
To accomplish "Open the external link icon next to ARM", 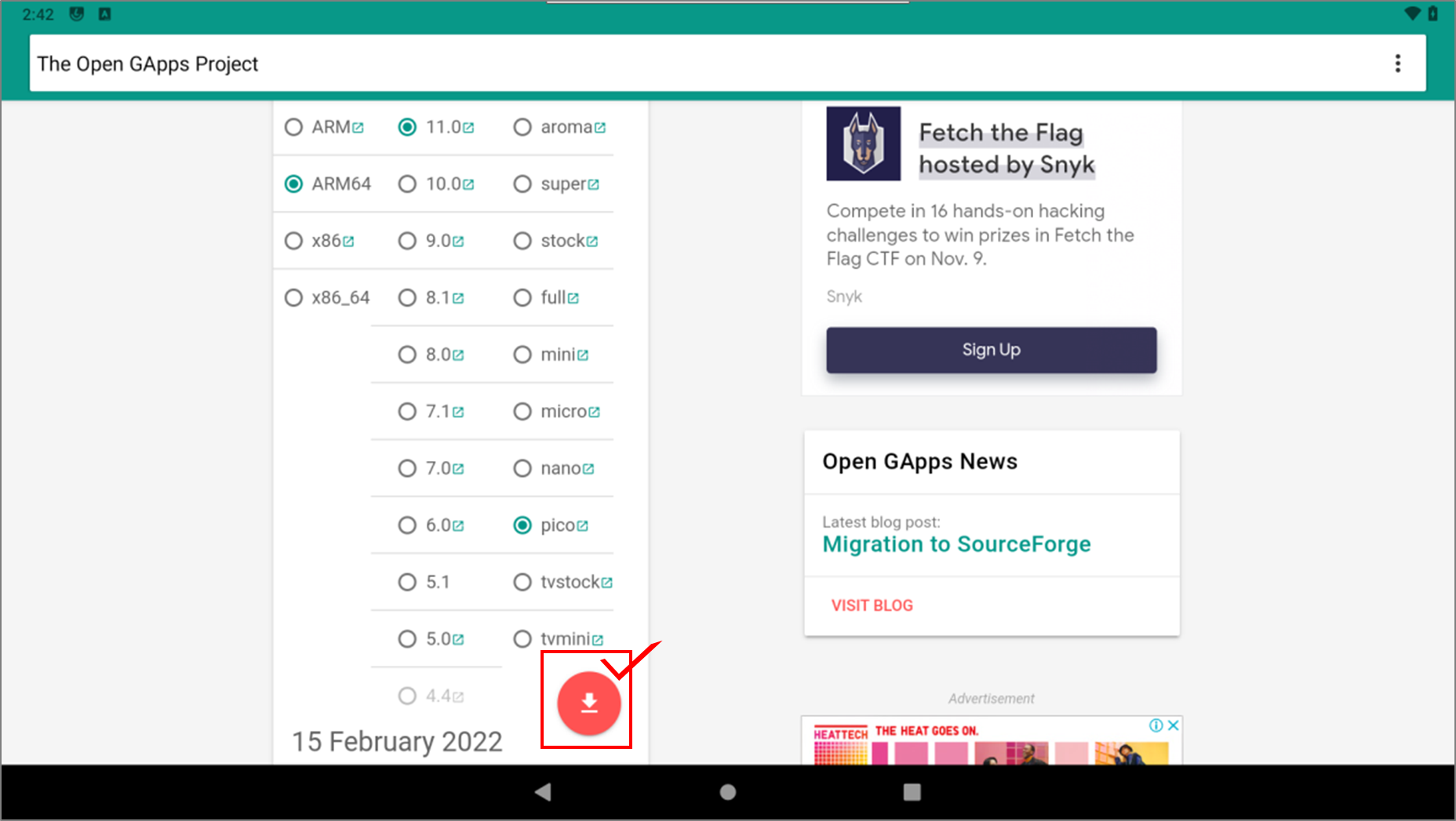I will (358, 127).
